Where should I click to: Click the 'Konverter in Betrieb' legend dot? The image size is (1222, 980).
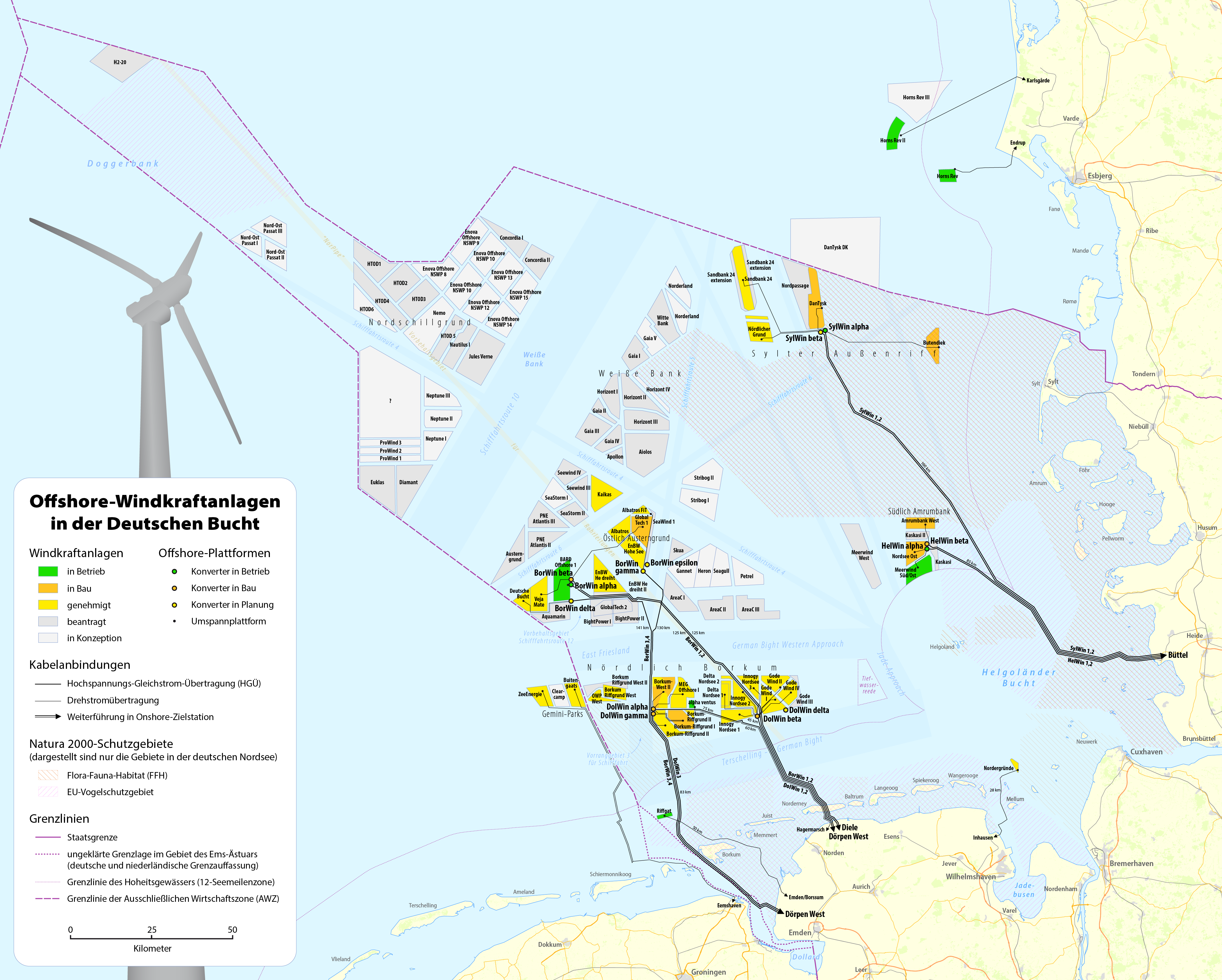[x=174, y=571]
